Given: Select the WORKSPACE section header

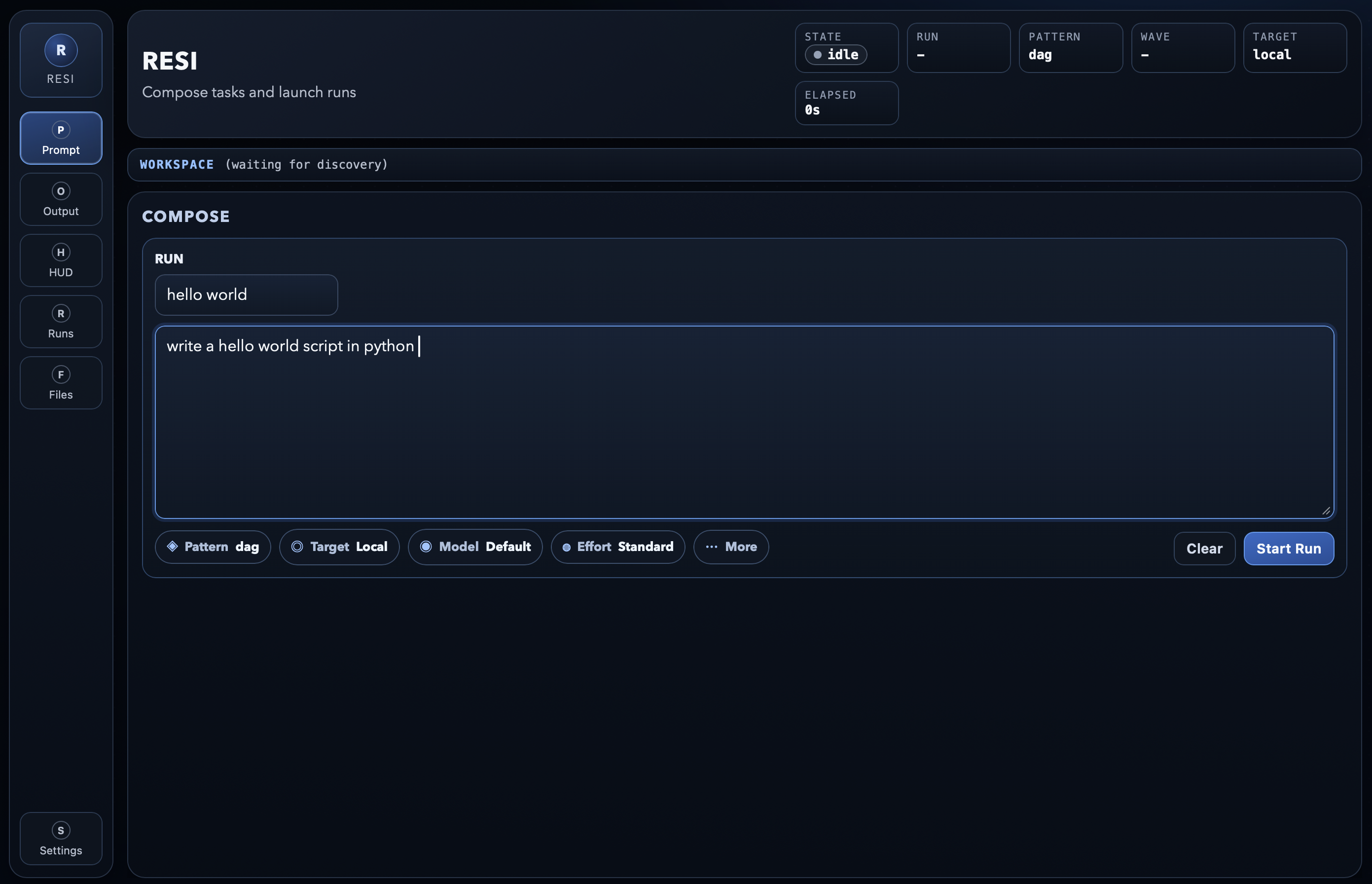Looking at the screenshot, I should [x=176, y=165].
